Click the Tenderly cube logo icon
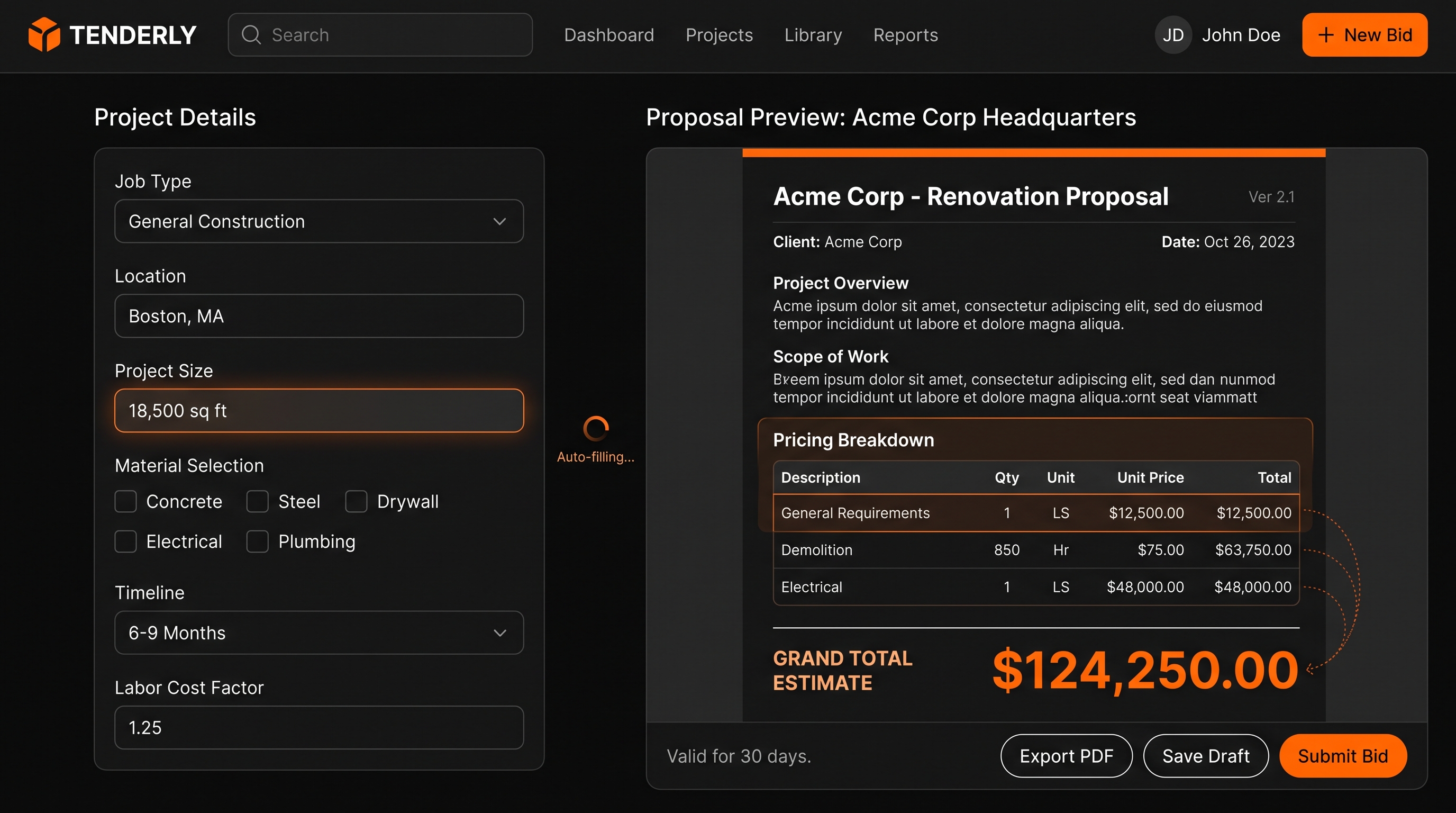The image size is (1456, 813). (44, 34)
